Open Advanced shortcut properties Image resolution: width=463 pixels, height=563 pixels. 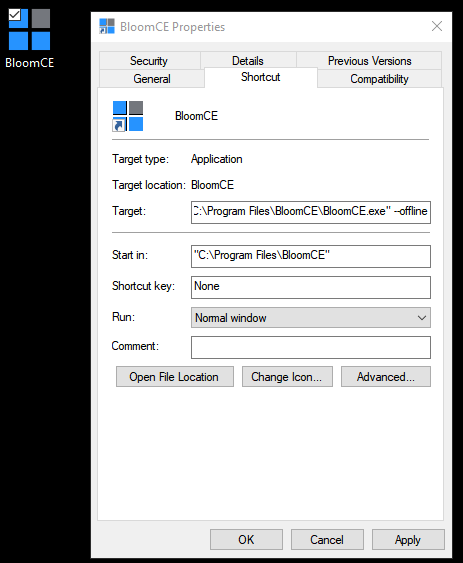(x=386, y=377)
